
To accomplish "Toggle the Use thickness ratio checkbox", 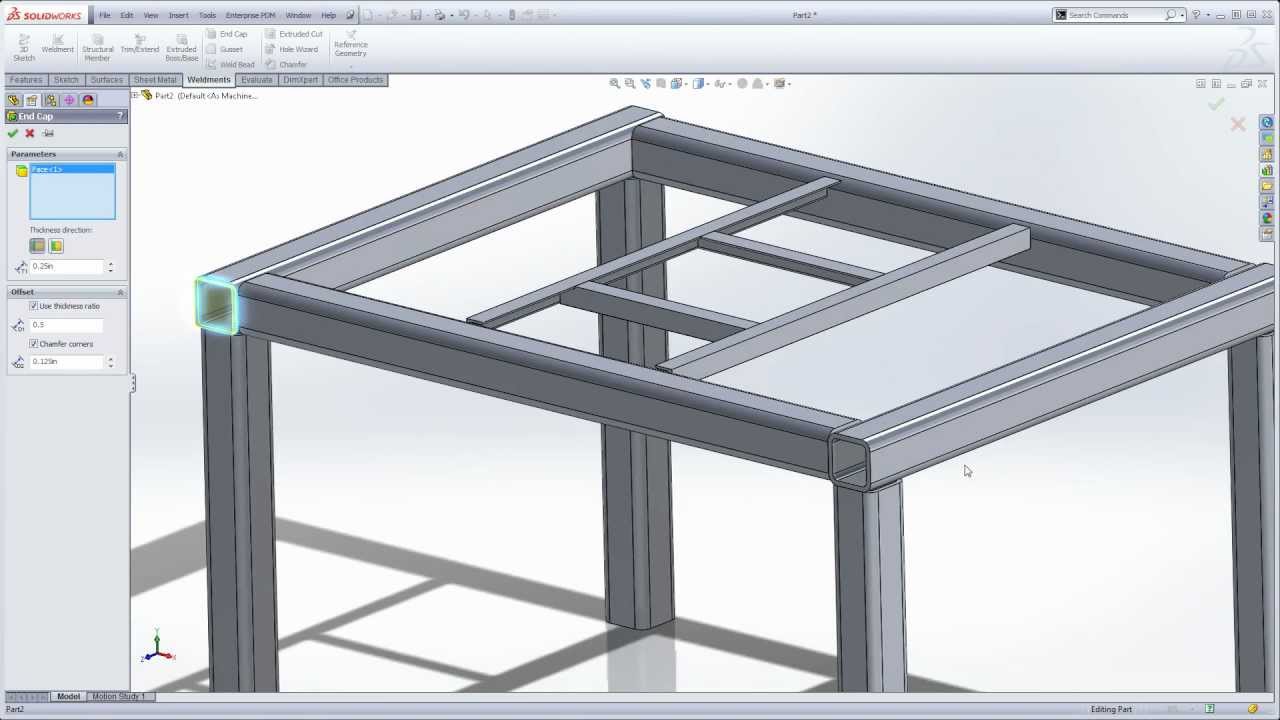I will [x=34, y=306].
